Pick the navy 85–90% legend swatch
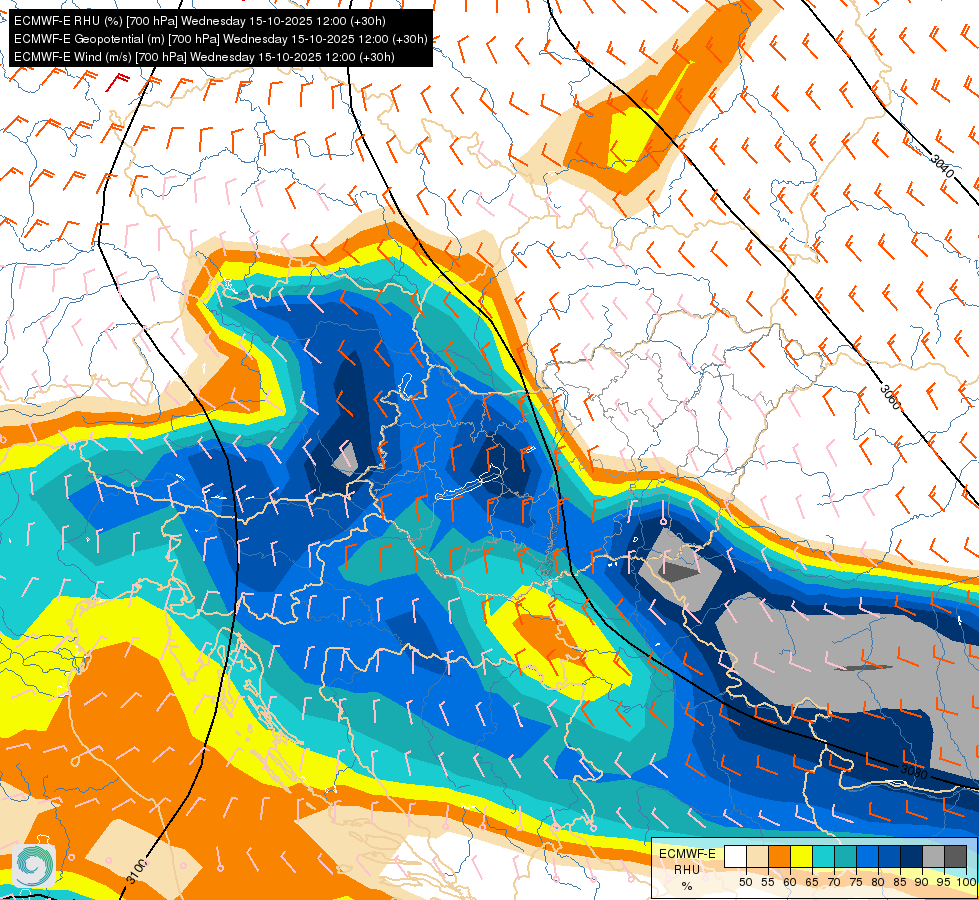 (912, 856)
